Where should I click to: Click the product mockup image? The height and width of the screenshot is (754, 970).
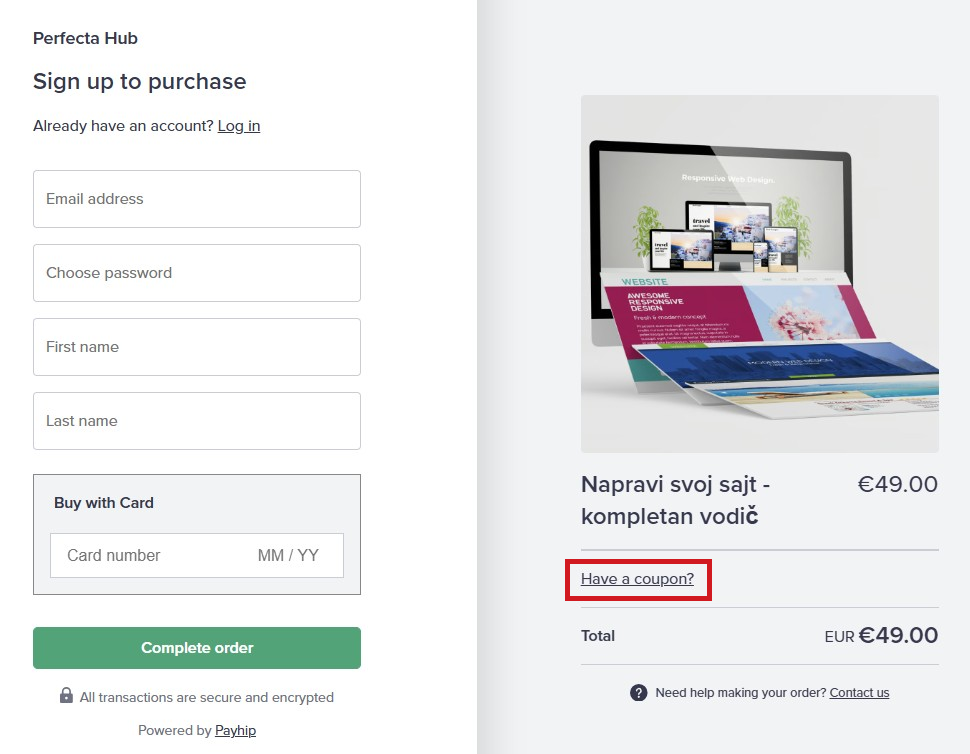coord(759,274)
